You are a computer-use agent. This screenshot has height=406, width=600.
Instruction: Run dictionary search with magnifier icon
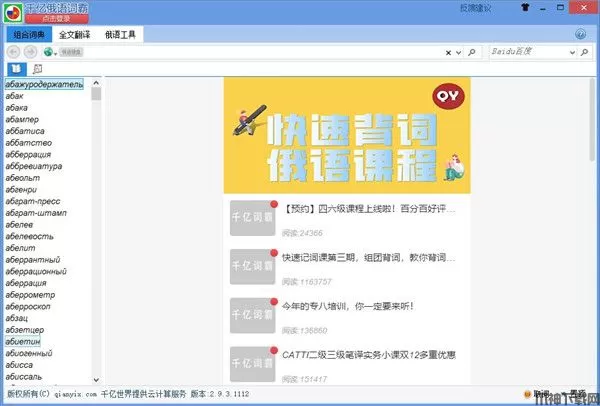472,52
